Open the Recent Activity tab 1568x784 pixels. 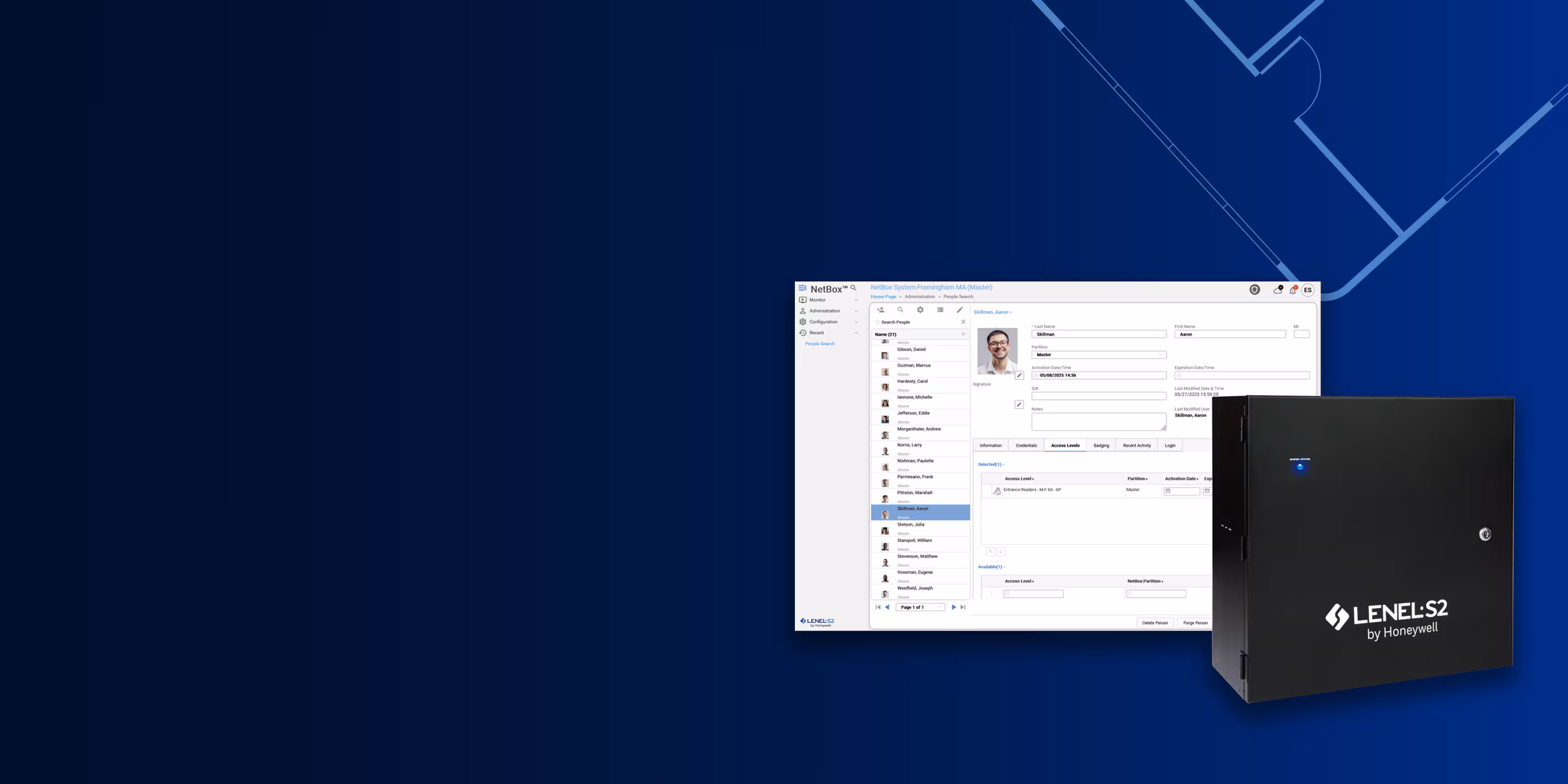point(1137,445)
